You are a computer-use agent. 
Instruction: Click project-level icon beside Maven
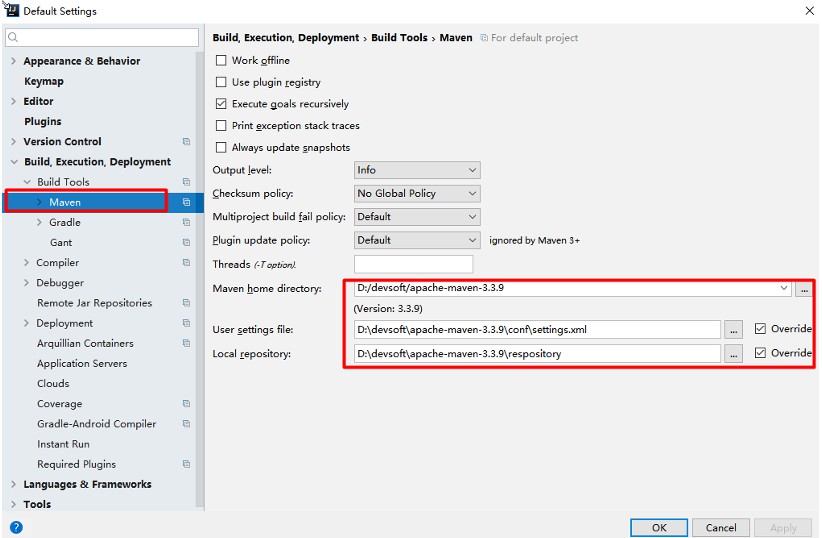click(186, 202)
